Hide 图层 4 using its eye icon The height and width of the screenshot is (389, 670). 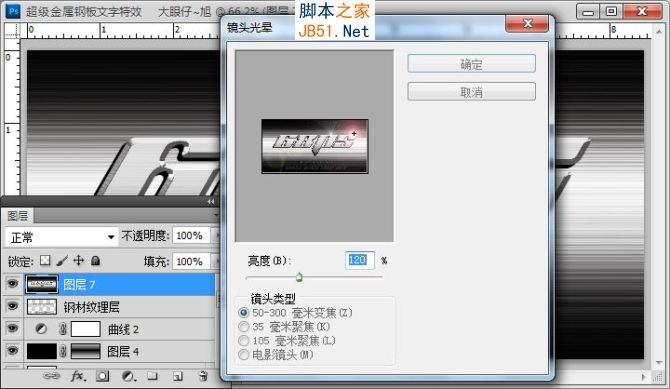[x=13, y=351]
